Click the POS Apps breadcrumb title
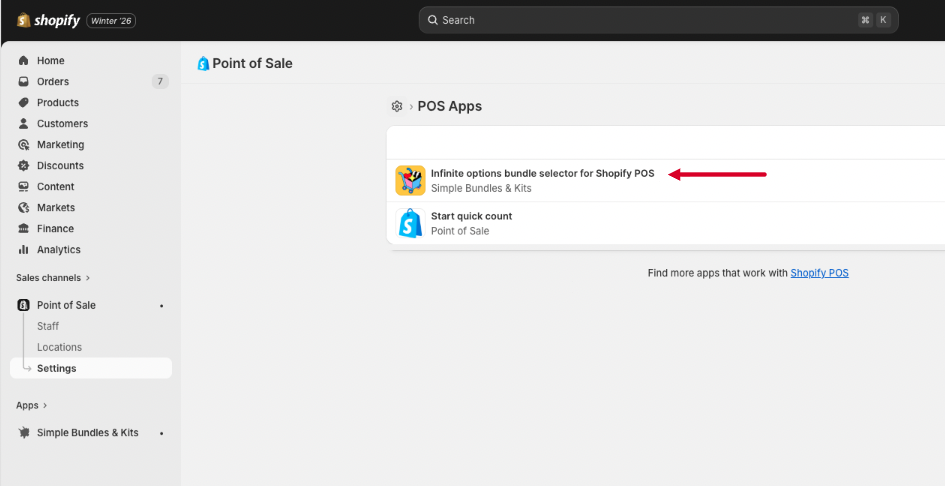 click(x=450, y=106)
